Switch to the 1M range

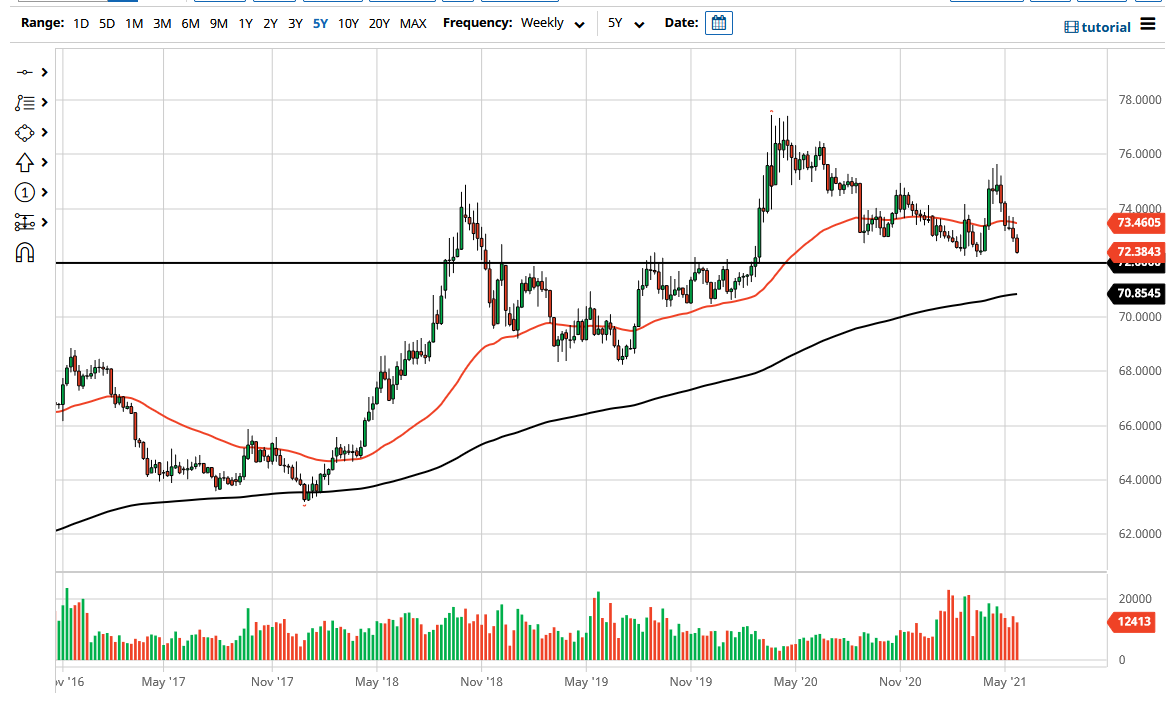(x=134, y=23)
